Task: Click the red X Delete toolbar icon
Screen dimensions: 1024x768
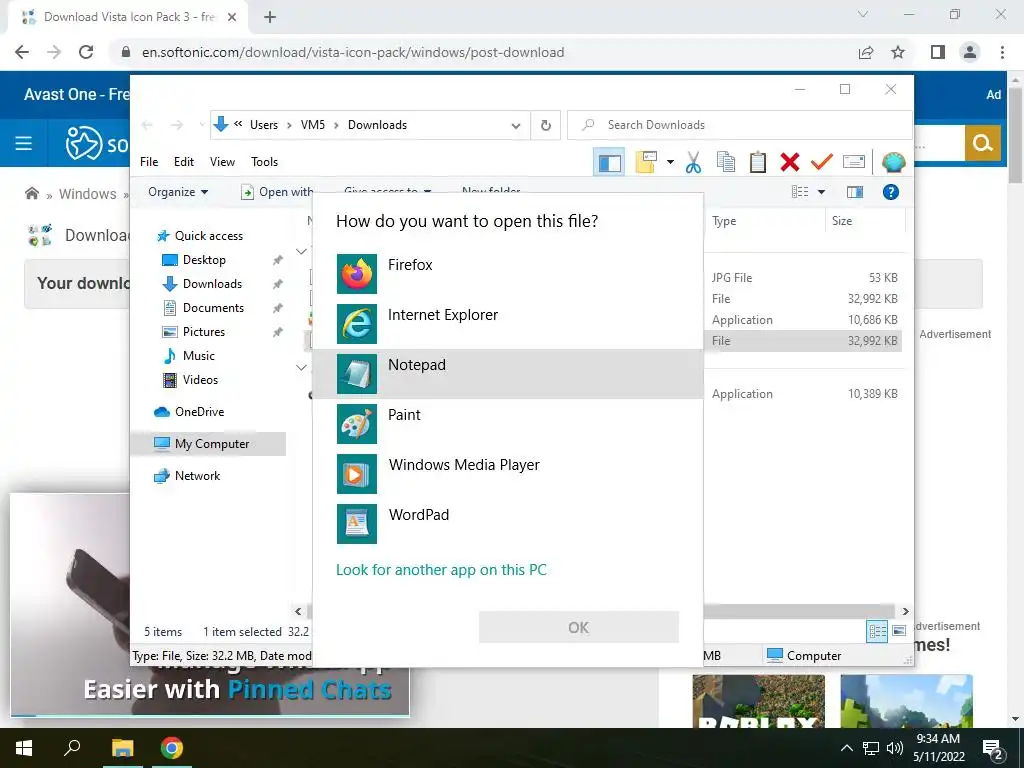Action: (790, 162)
